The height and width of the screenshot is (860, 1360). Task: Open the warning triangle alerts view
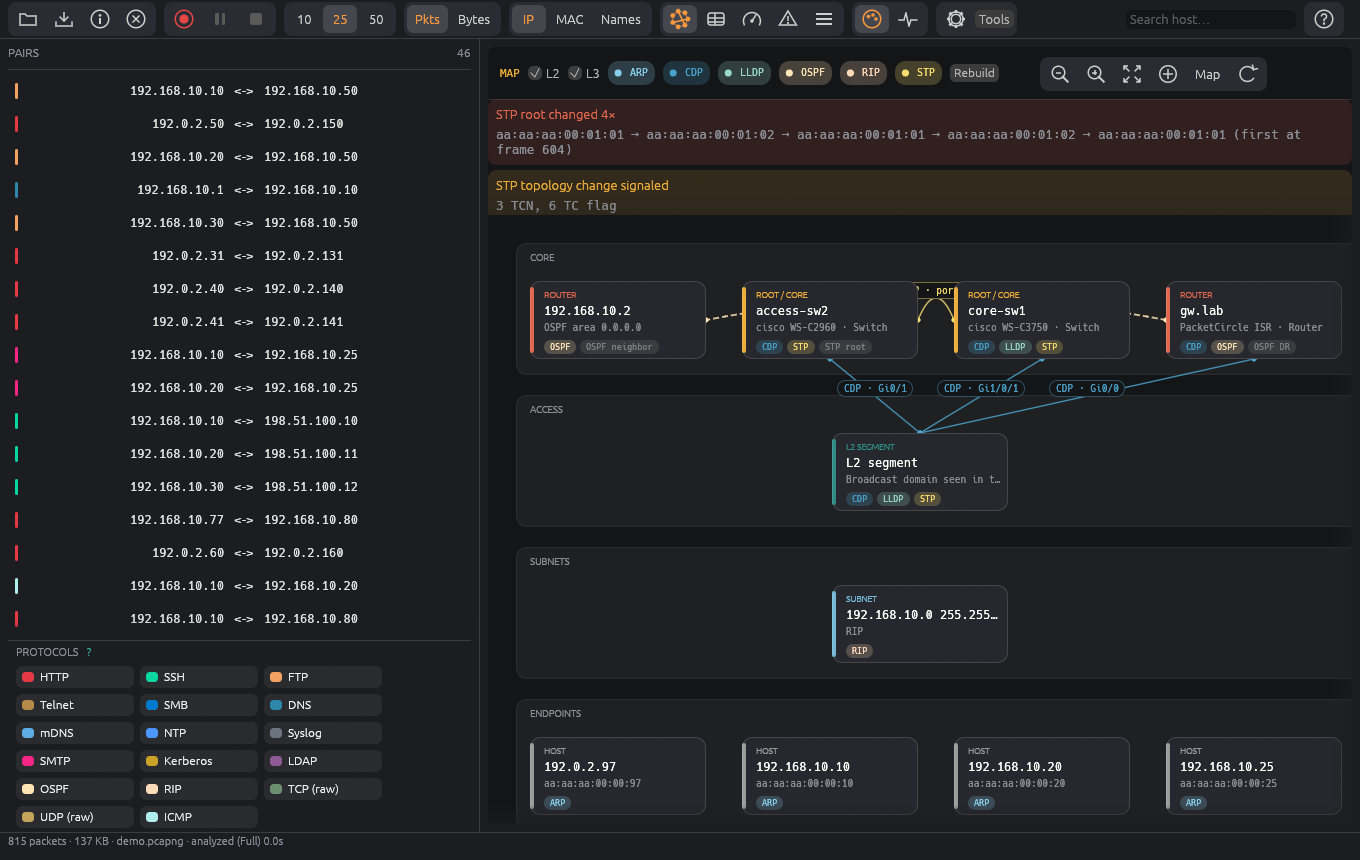point(788,19)
